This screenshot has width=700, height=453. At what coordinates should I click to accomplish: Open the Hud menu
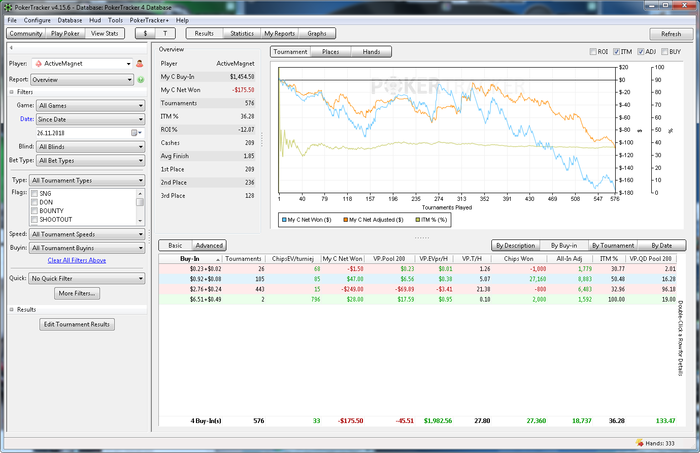click(95, 21)
